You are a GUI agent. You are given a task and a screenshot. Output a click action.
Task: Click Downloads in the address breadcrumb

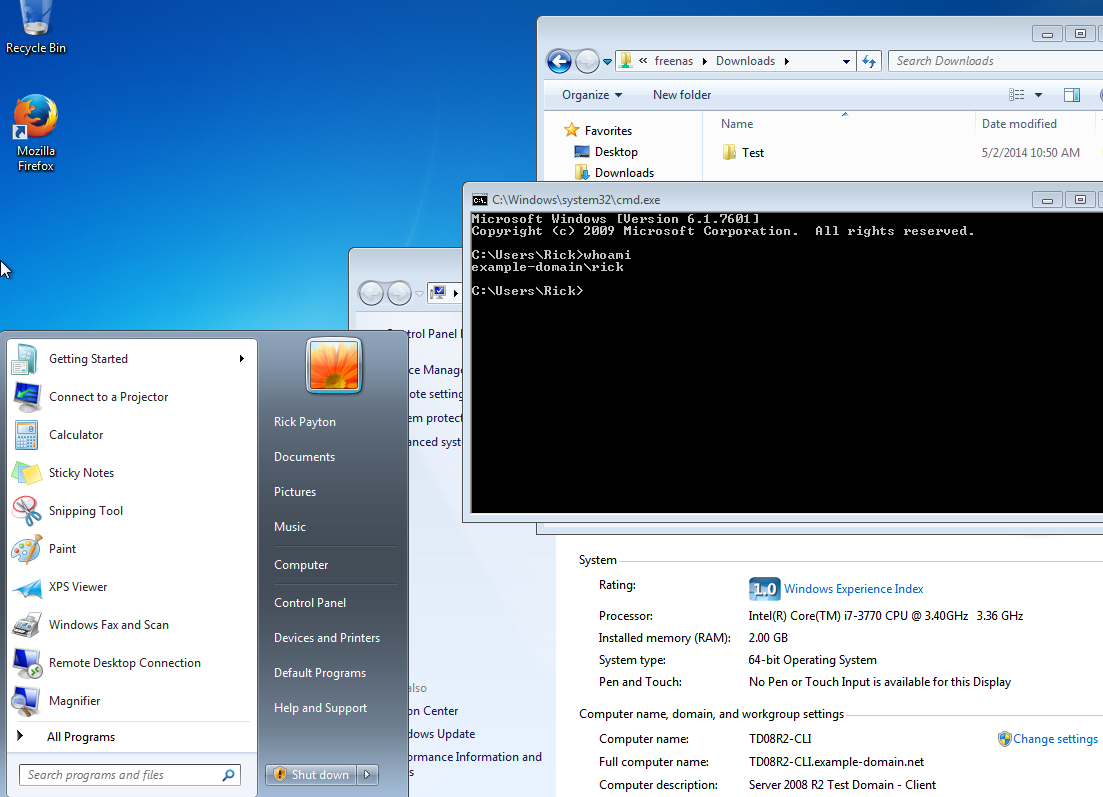coord(745,61)
